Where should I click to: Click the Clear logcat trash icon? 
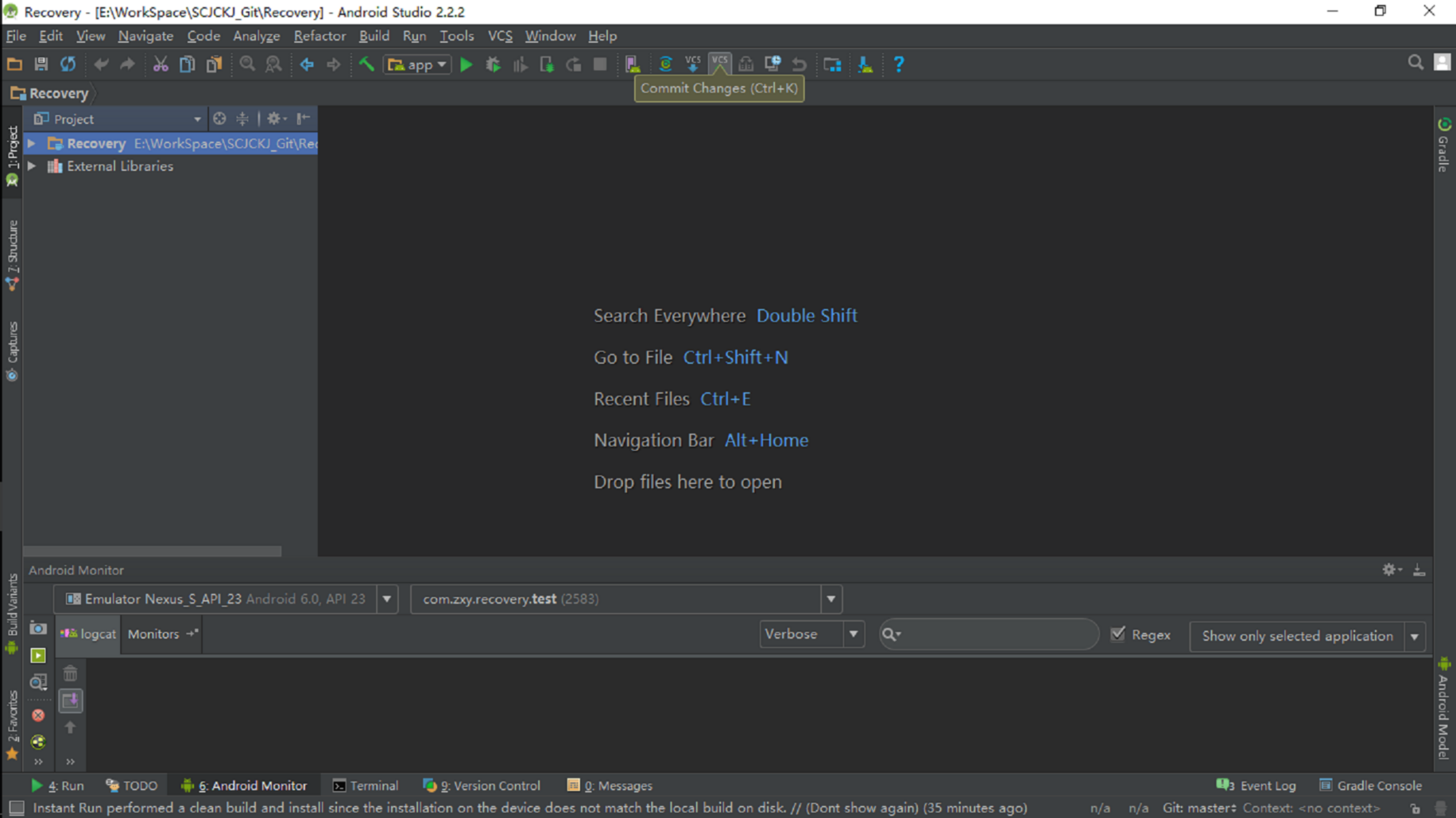point(71,674)
